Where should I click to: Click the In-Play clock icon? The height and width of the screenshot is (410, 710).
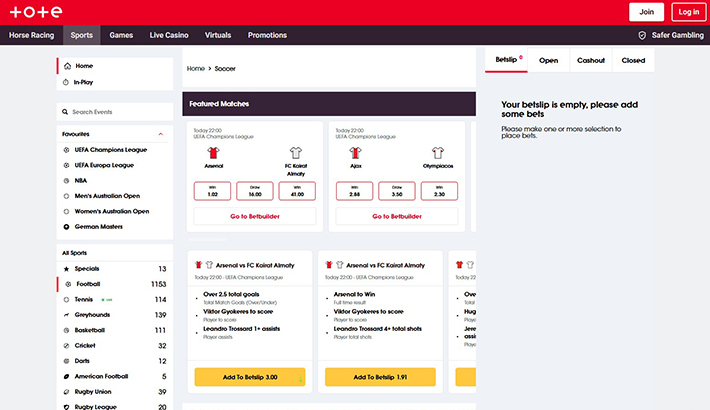pyautogui.click(x=66, y=82)
